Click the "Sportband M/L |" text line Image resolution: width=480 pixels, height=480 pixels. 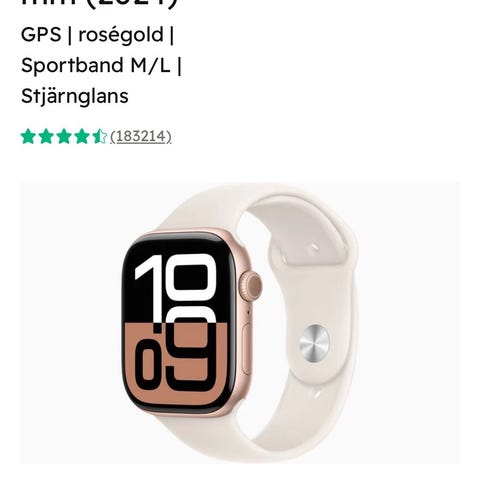click(101, 65)
